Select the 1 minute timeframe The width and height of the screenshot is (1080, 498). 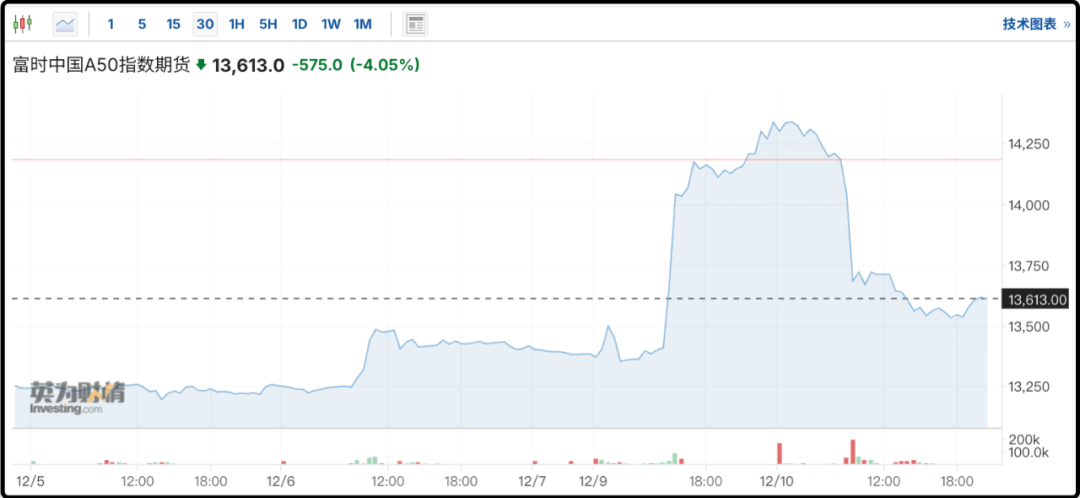(110, 23)
